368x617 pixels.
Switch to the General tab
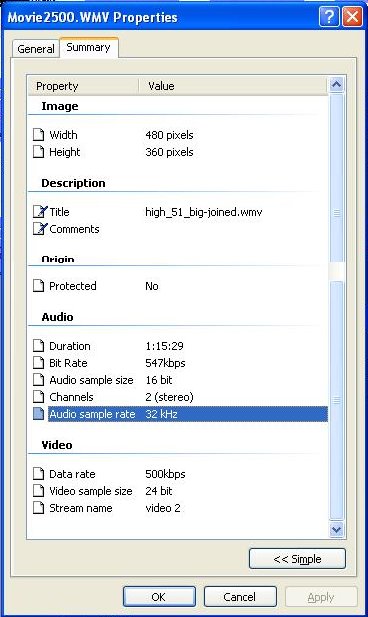click(36, 49)
